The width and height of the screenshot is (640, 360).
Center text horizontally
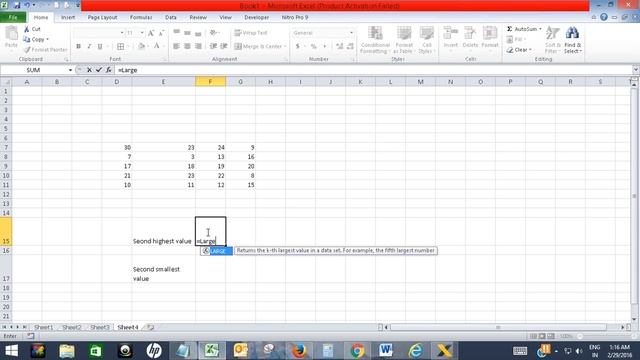click(x=187, y=47)
